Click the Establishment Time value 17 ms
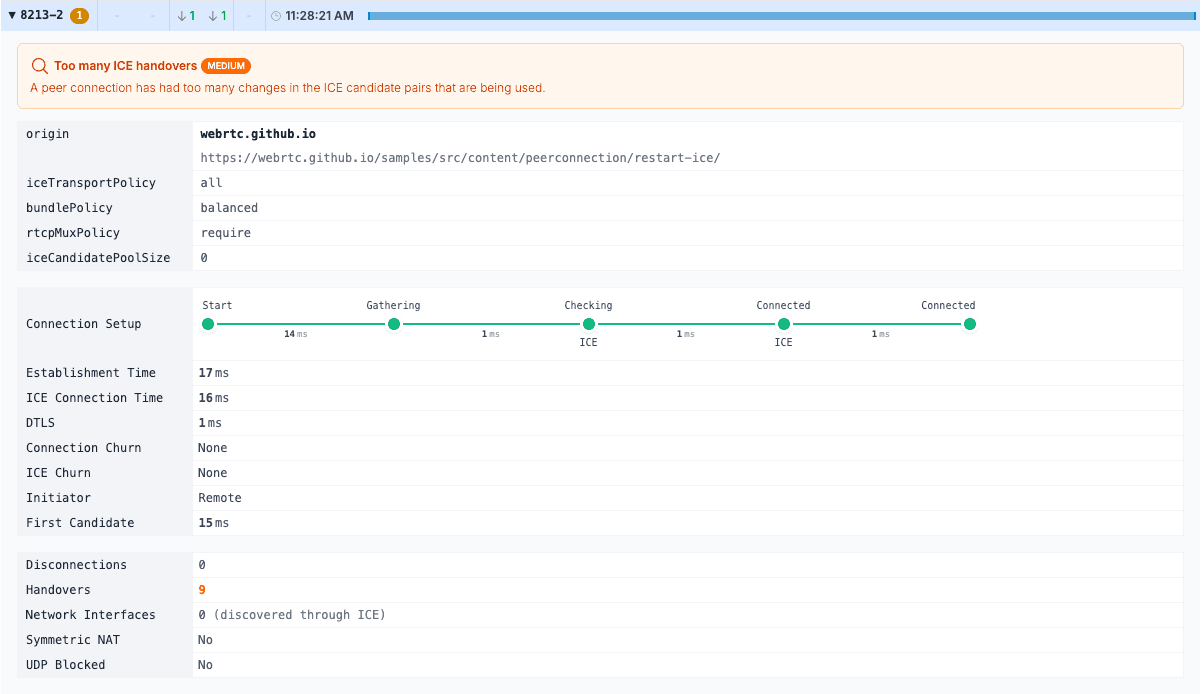1202x694 pixels. click(213, 373)
